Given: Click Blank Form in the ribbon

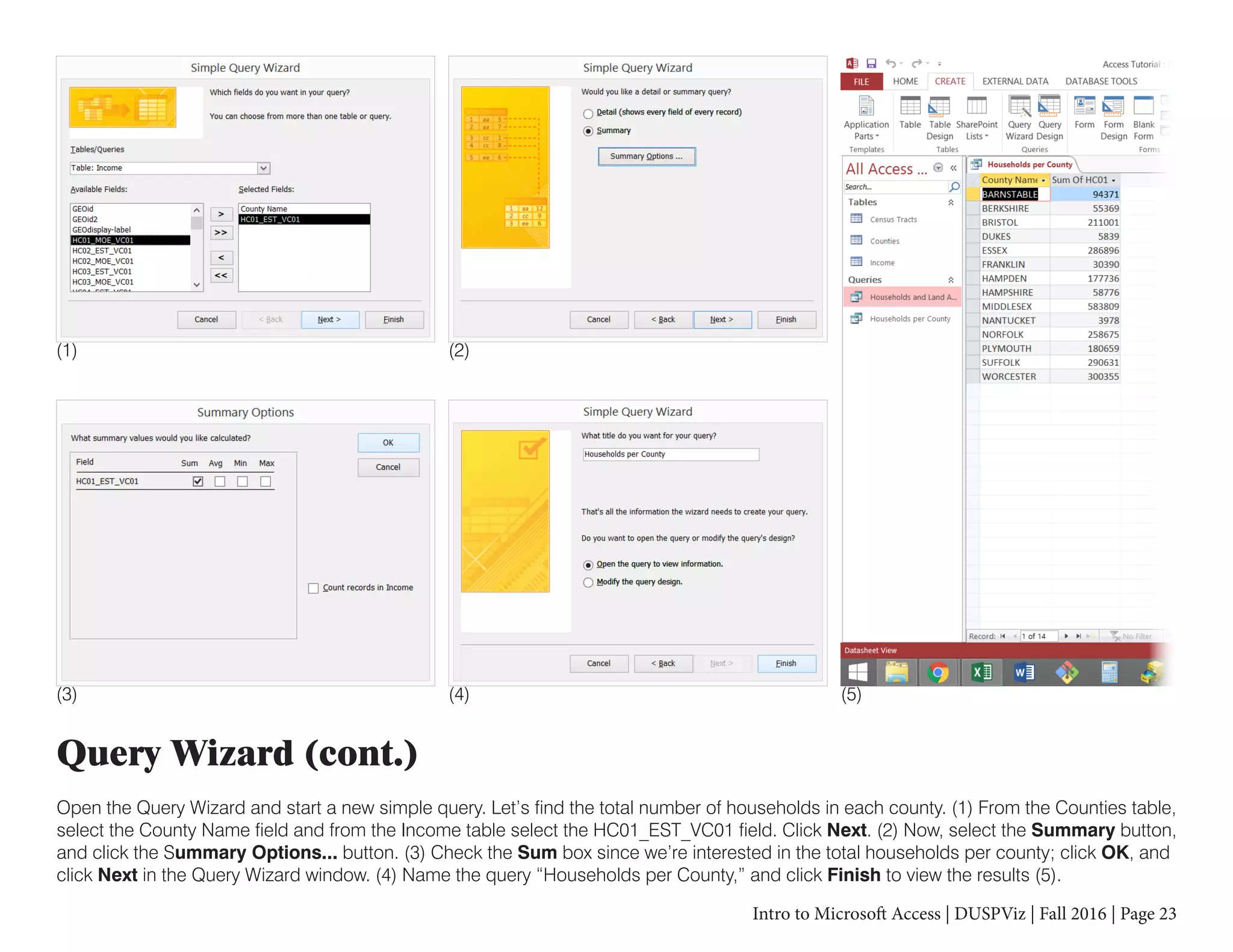Looking at the screenshot, I should [1143, 118].
